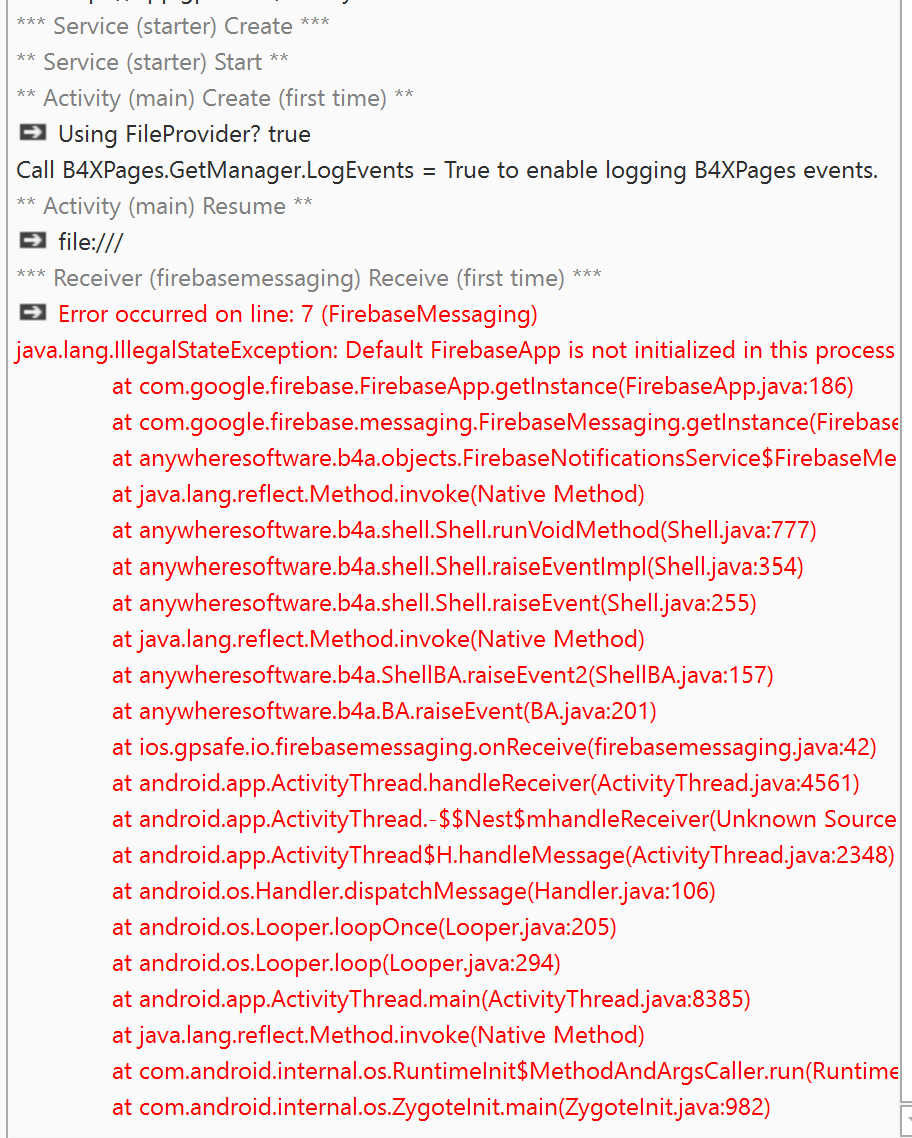Select the 'Call B4XPages.GetManager.LogEvents = True' log line
Screen dimensions: 912x1138
(447, 170)
